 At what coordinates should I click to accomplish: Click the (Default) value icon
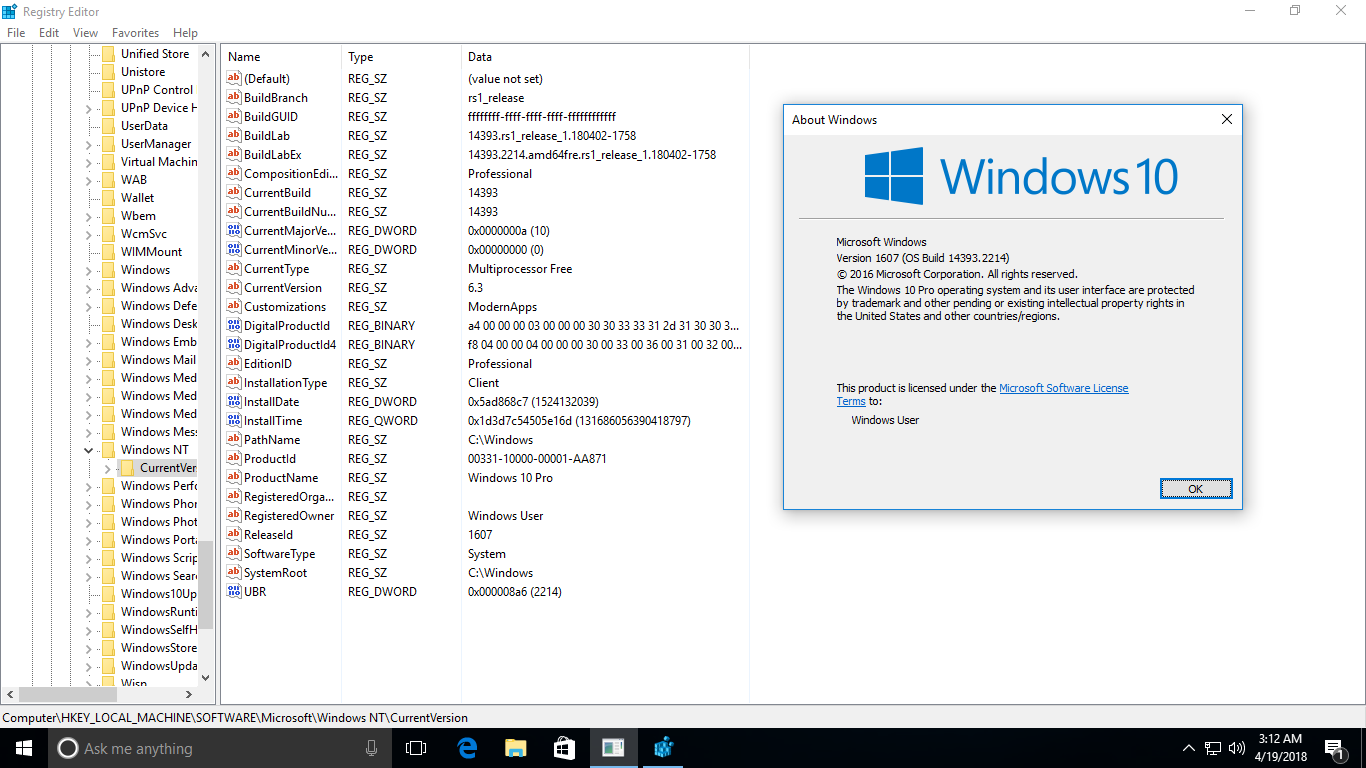click(x=234, y=79)
